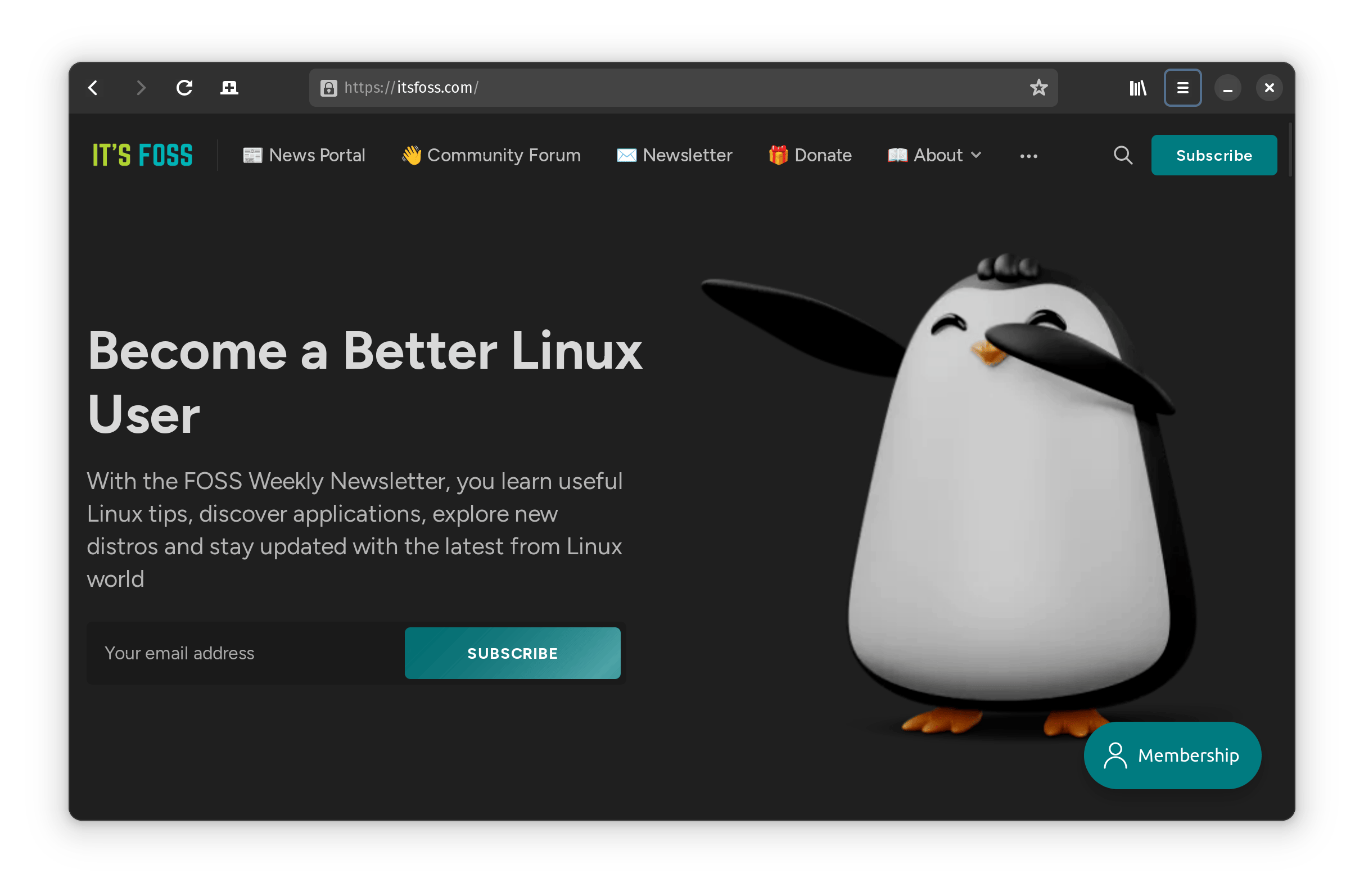
Task: Open the browser hamburger menu
Action: [1182, 88]
